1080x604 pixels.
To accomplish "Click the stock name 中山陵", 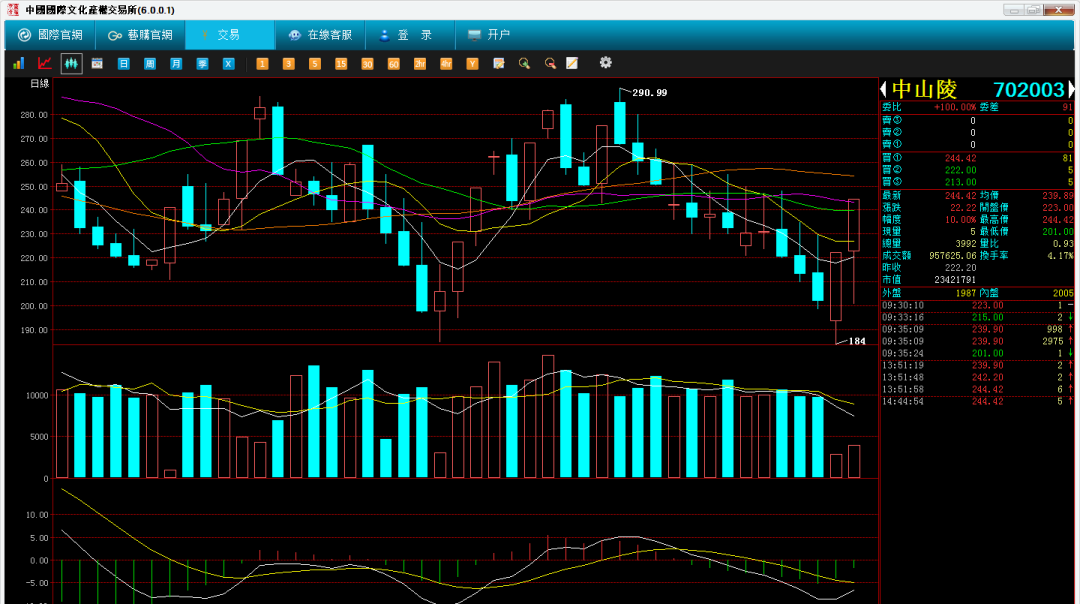I will [924, 90].
